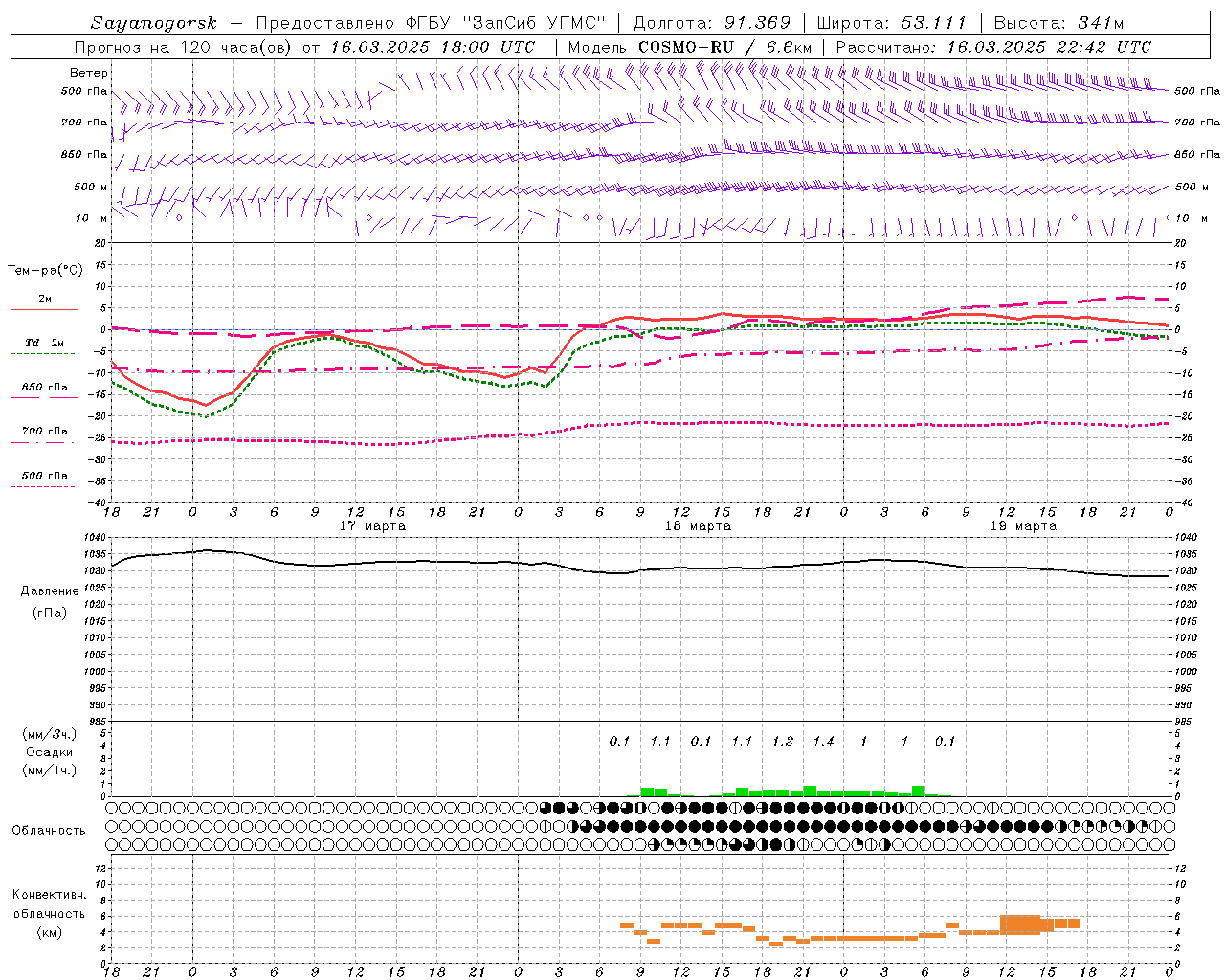Click the latitude value 53.111
Screen dimensions: 1225x980
coord(933,23)
